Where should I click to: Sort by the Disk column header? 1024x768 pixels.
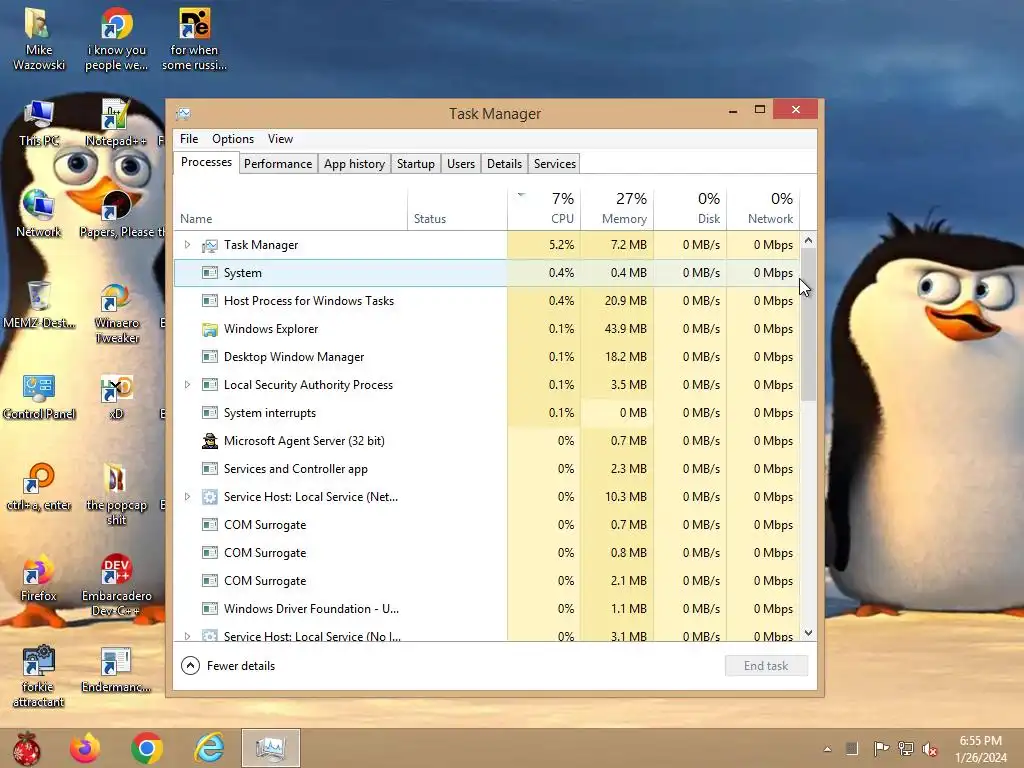(690, 208)
